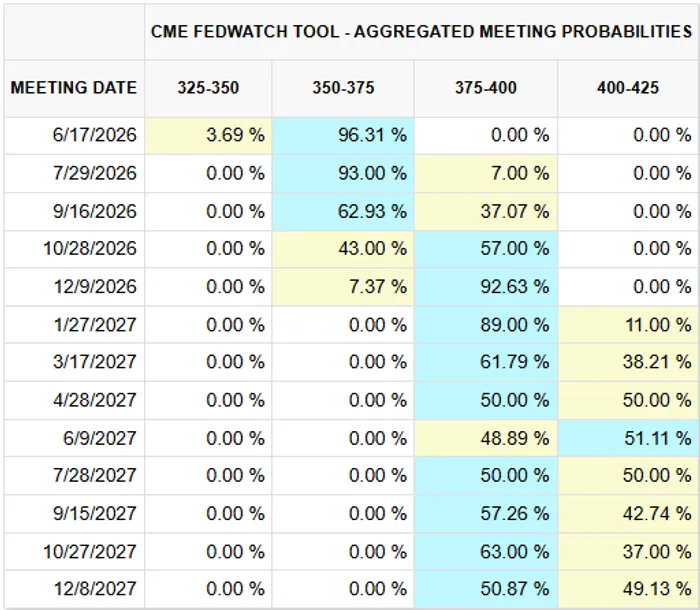Select the 62.93 % probability cell
This screenshot has height=610, width=700.
coord(343,212)
